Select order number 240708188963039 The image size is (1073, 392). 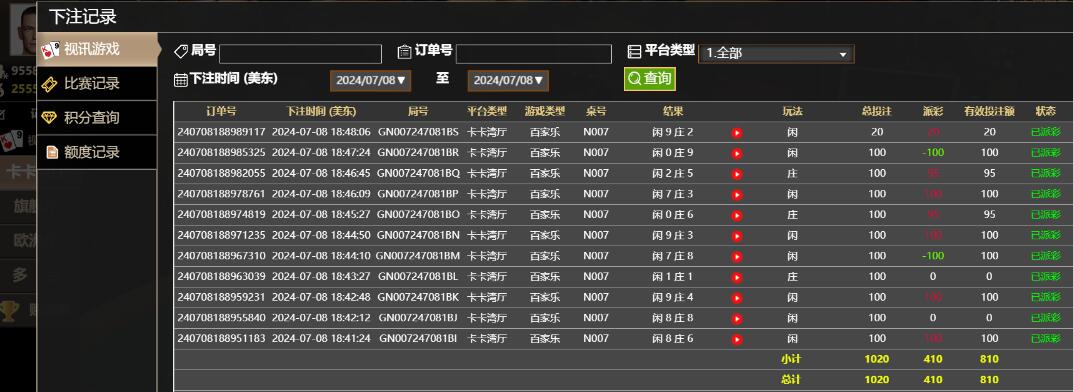click(221, 276)
